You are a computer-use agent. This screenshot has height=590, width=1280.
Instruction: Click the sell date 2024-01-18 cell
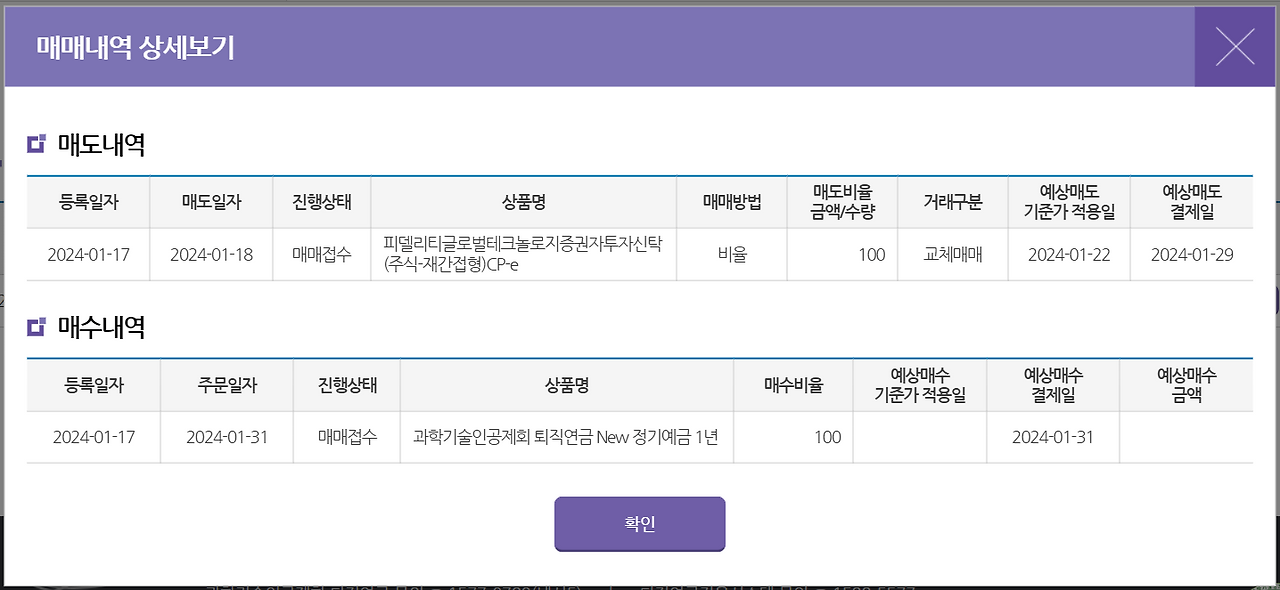click(x=211, y=254)
